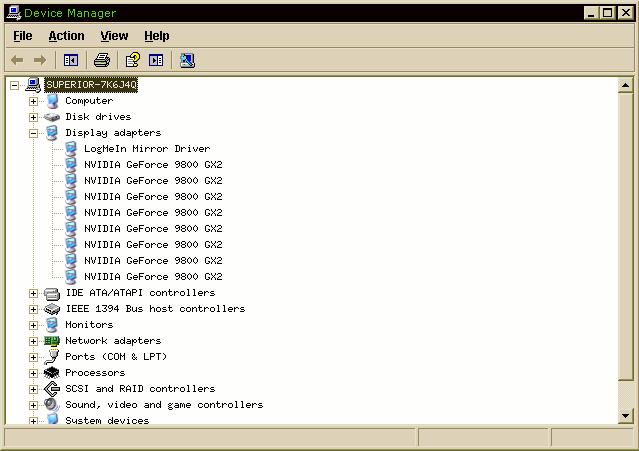
Task: Maximize the Device Manager window
Action: pyautogui.click(x=607, y=13)
